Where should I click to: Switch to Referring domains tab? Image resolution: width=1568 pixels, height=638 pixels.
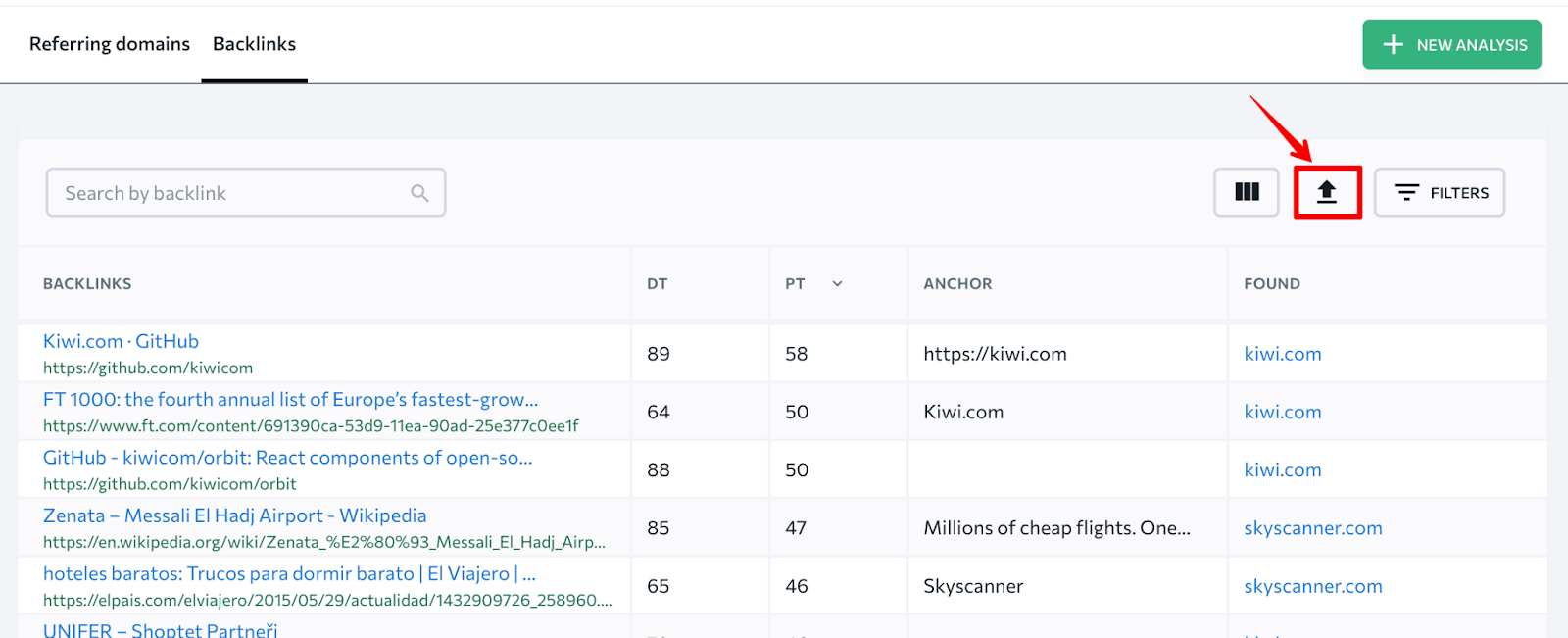(110, 44)
